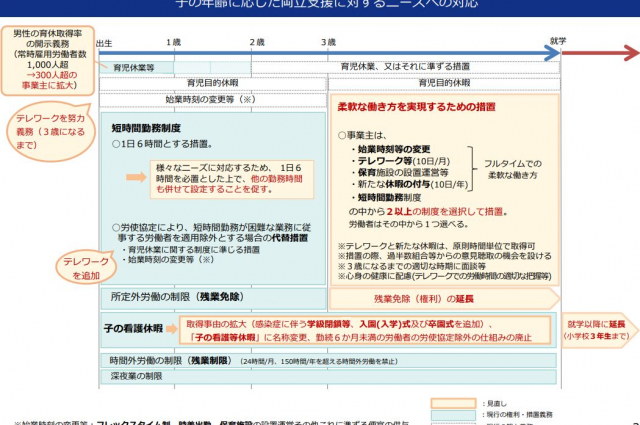Click the 2歳 timeline label
Viewport: 640px width, 425px height.
tap(257, 42)
